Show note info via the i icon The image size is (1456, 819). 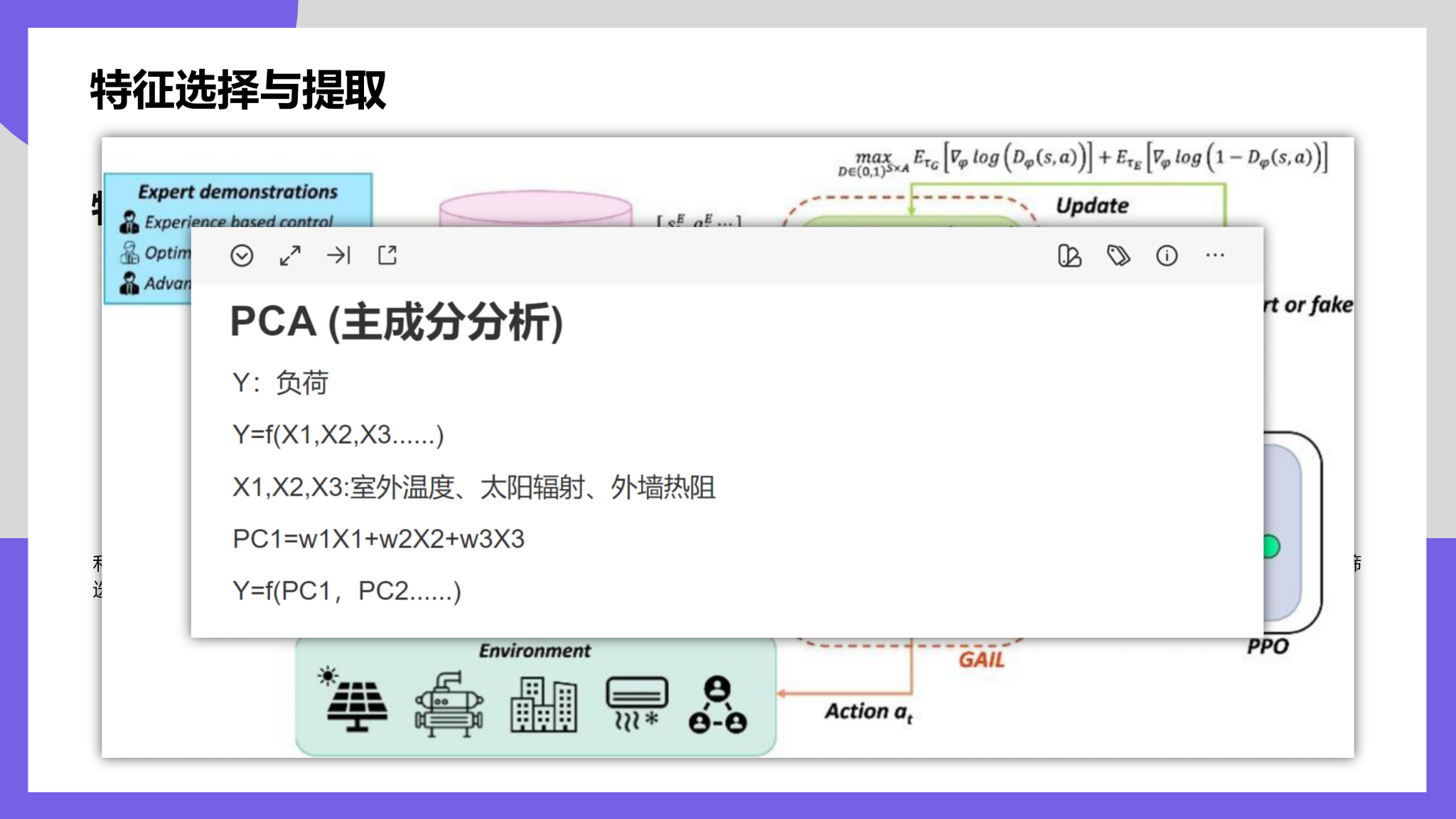1167,255
